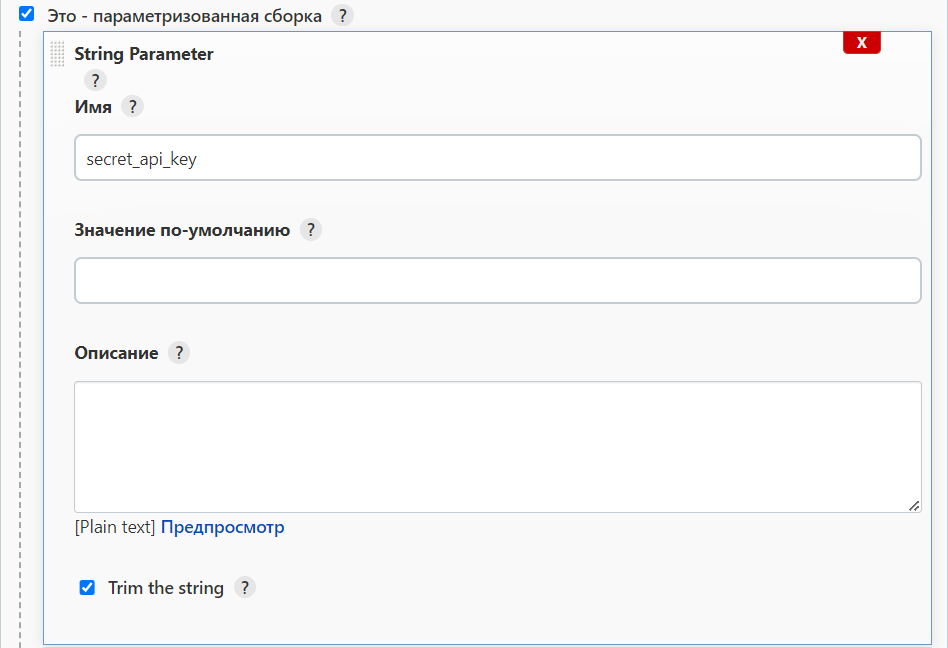Focus the Имя field containing secret_api_key

click(x=497, y=157)
